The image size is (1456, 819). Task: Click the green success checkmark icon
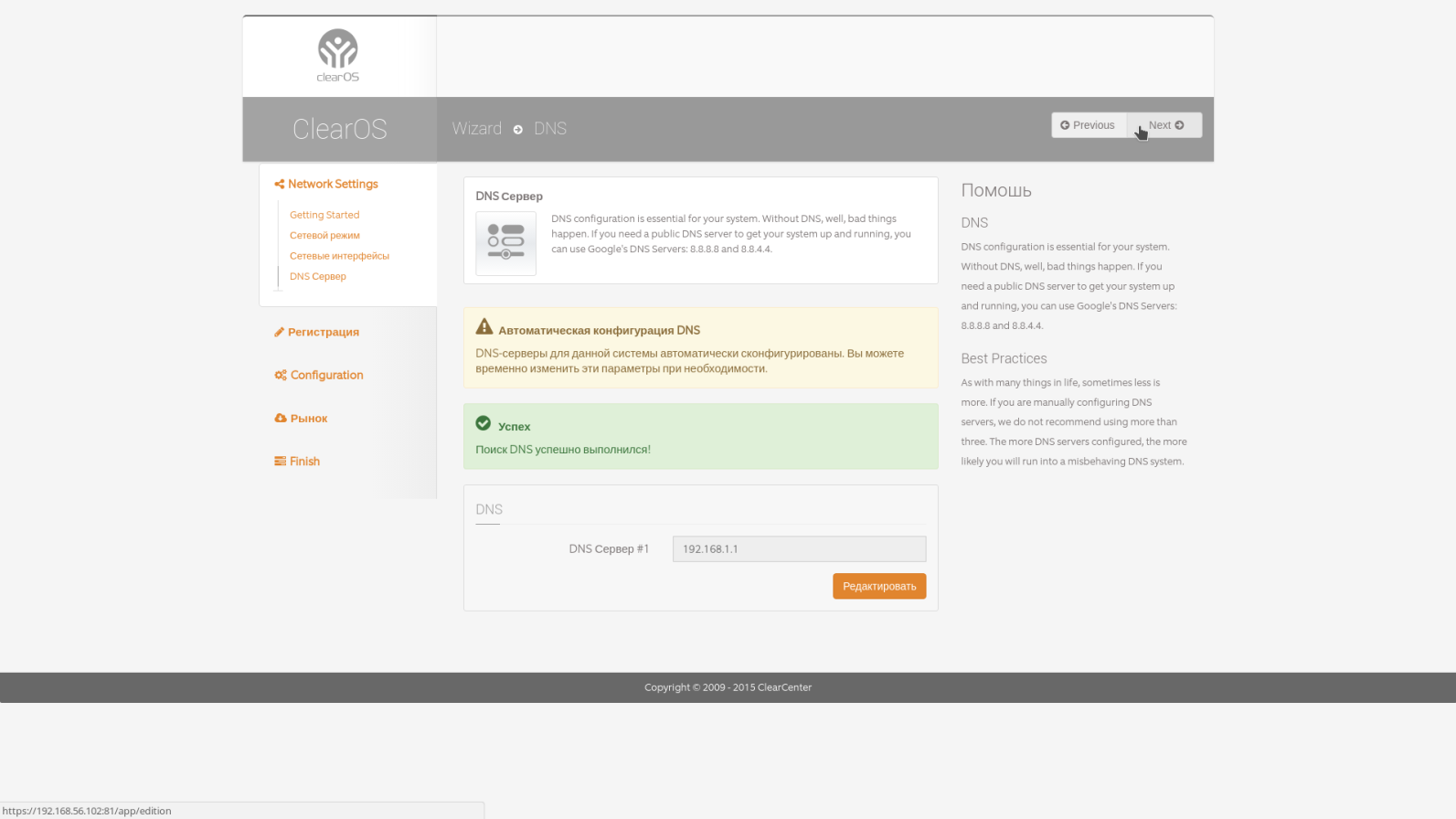484,423
